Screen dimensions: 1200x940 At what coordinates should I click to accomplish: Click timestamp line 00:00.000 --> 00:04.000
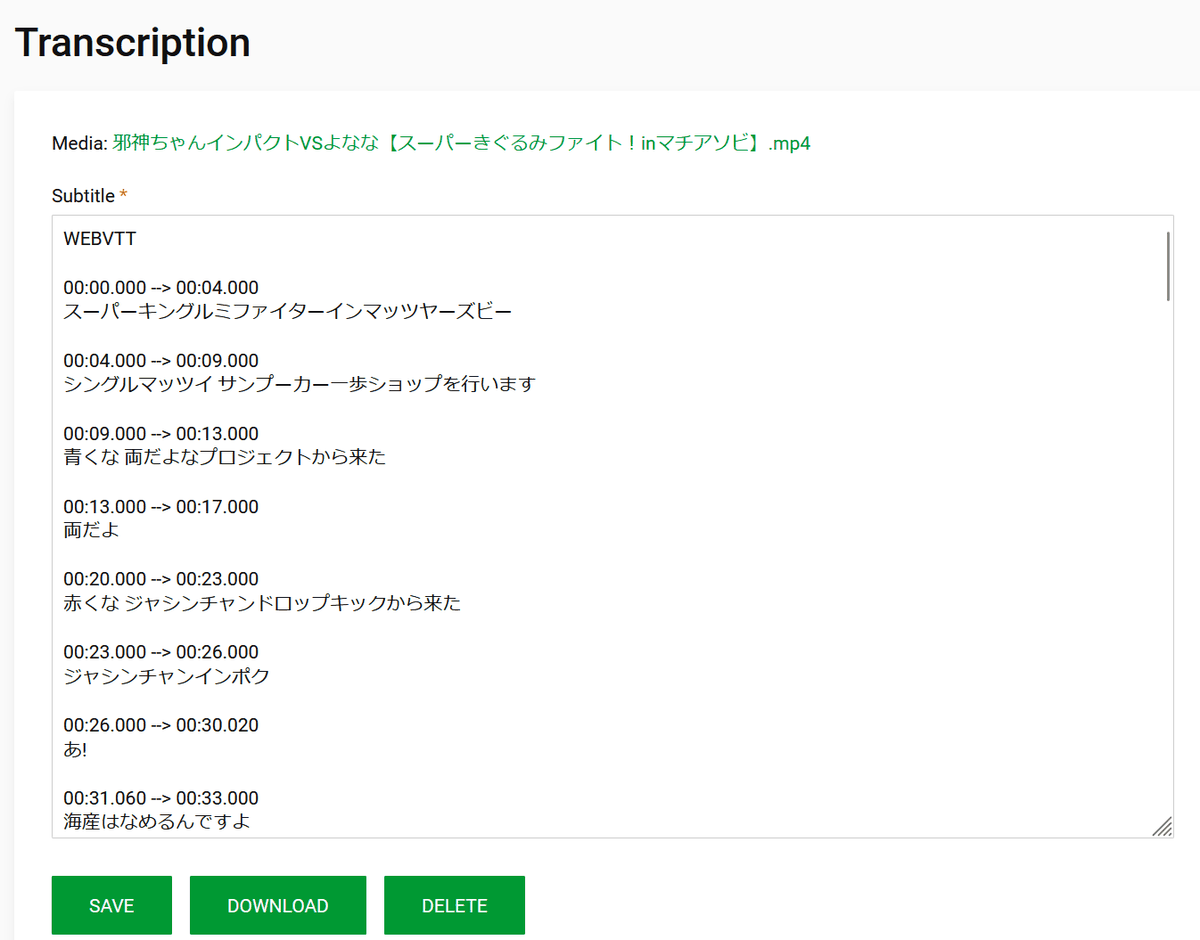click(x=161, y=288)
